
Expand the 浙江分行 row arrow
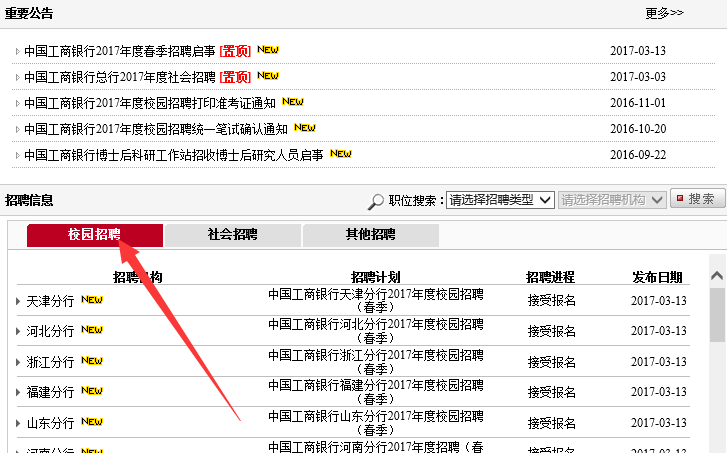click(x=18, y=362)
